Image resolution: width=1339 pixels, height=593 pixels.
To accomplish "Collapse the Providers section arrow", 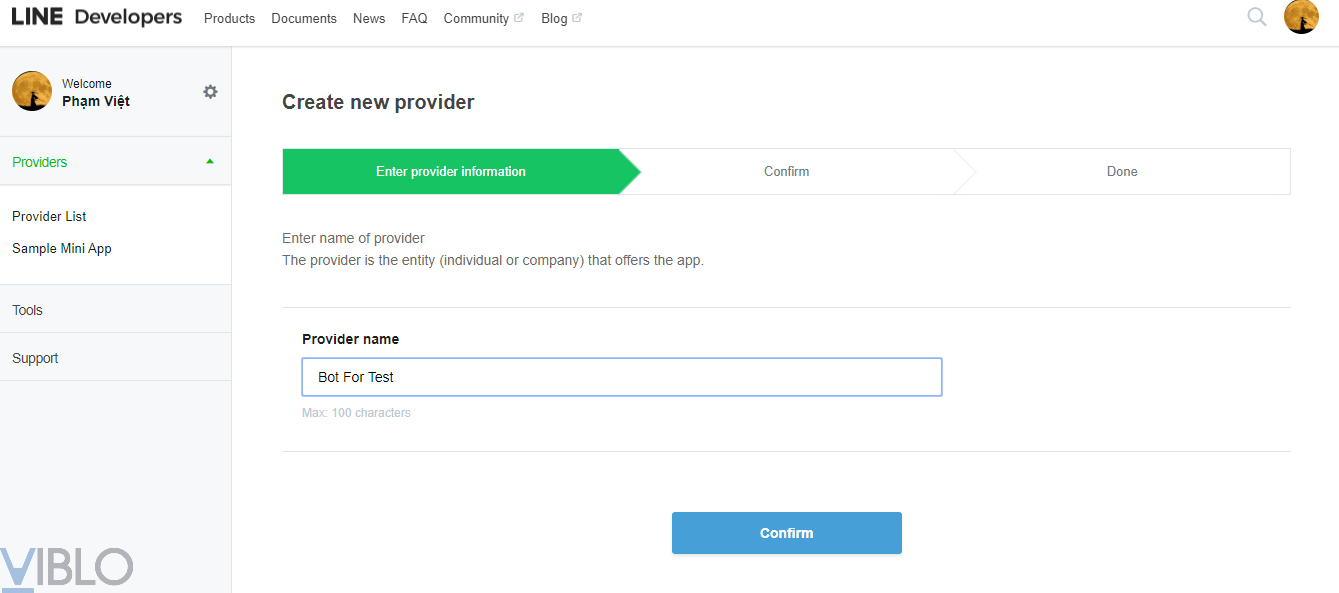I will [210, 162].
